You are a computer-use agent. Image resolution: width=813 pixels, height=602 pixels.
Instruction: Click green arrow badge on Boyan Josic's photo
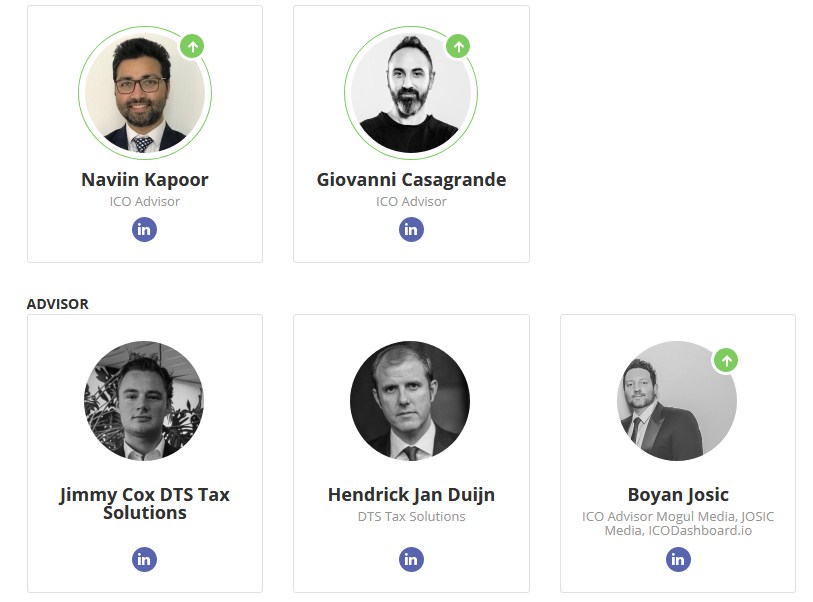(x=726, y=360)
